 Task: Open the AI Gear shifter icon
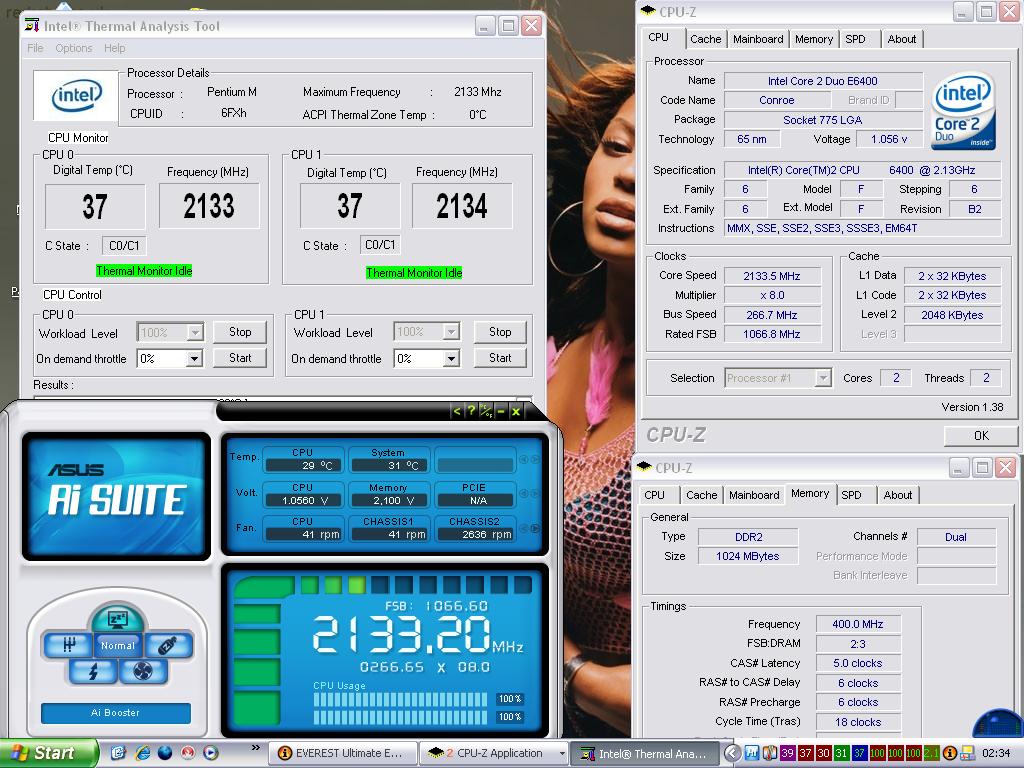pos(68,645)
